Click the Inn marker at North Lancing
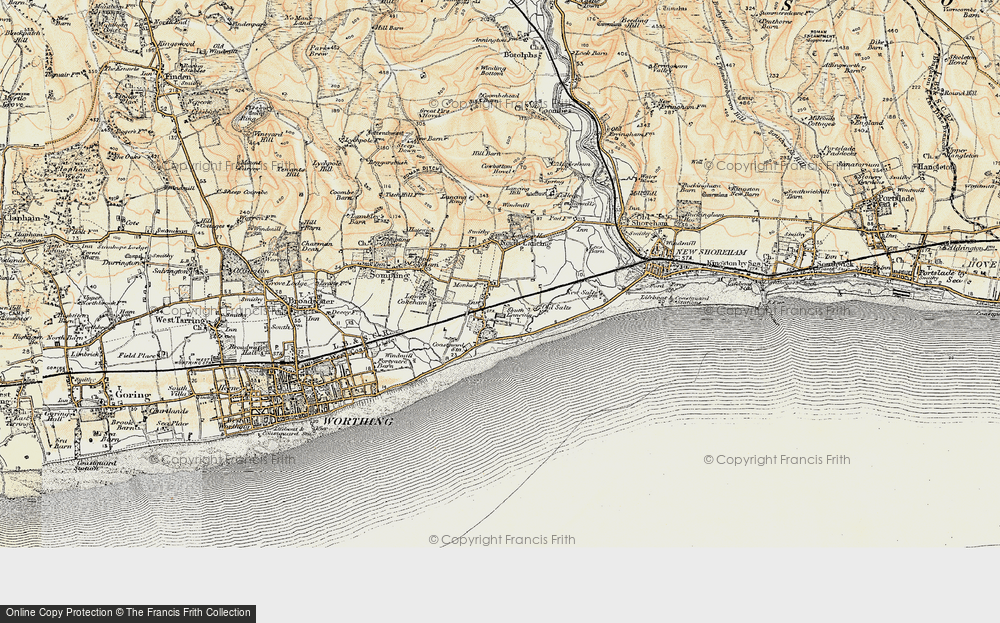Image resolution: width=1000 pixels, height=623 pixels. click(581, 230)
